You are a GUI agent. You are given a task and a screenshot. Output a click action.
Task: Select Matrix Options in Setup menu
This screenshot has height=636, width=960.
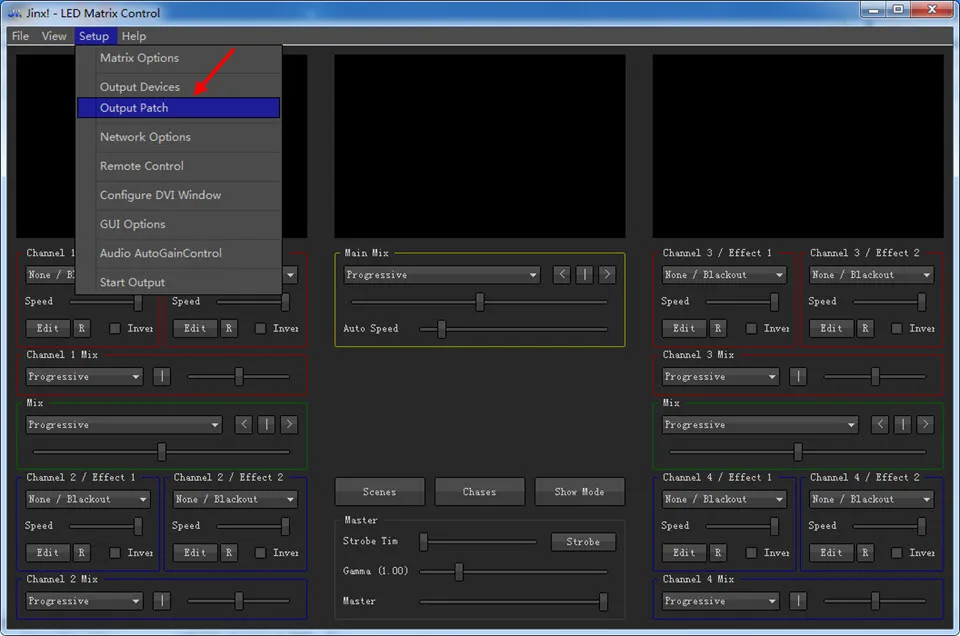[x=179, y=58]
